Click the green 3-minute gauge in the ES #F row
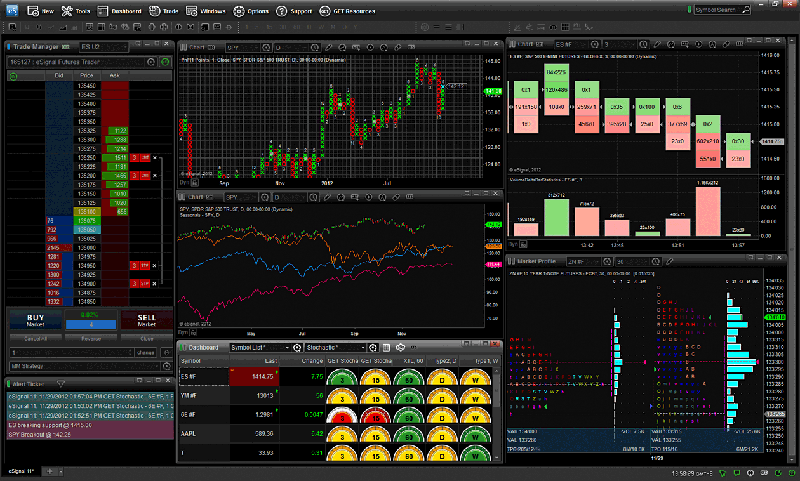 tap(342, 377)
